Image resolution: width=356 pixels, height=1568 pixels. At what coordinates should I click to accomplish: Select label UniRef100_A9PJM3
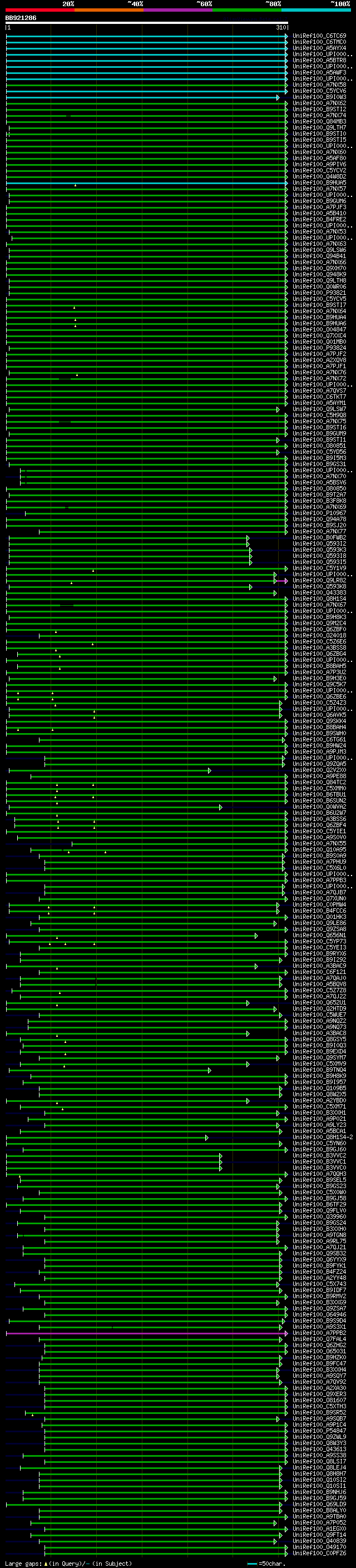pos(319,752)
